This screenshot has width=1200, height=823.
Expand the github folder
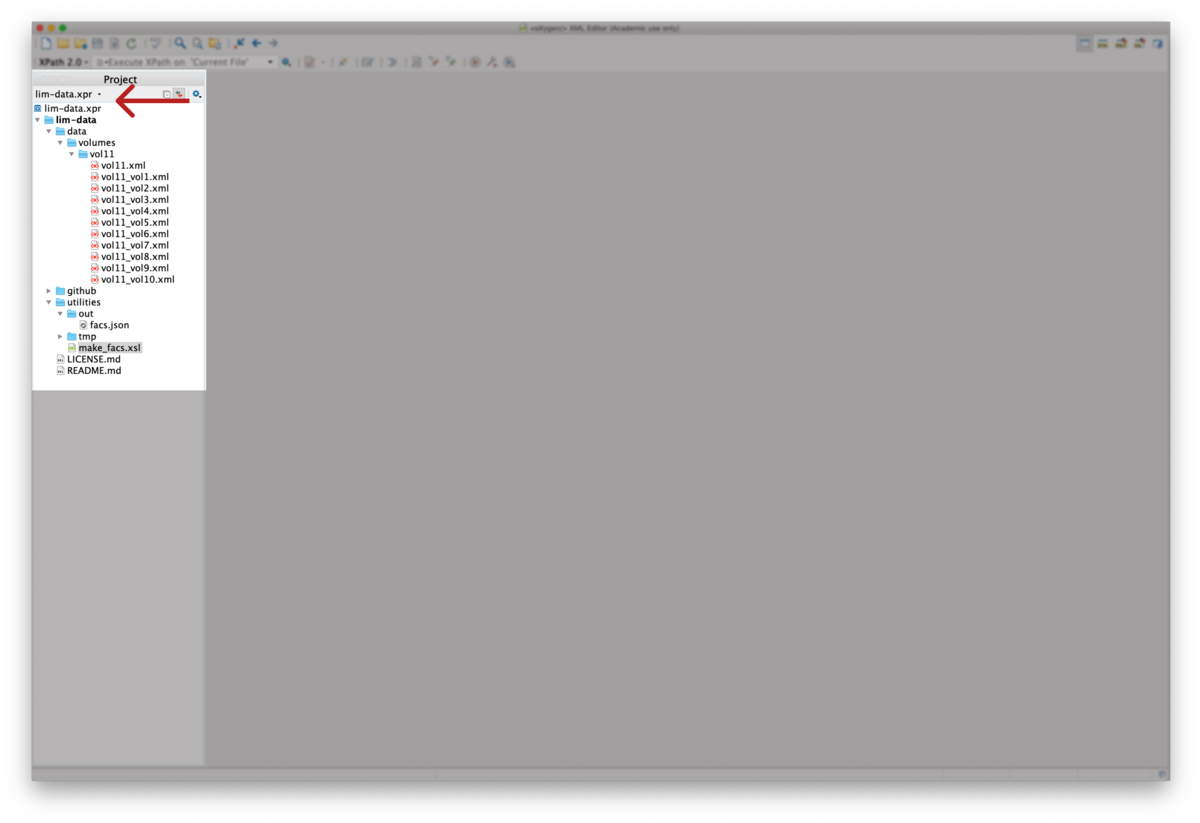click(x=48, y=290)
